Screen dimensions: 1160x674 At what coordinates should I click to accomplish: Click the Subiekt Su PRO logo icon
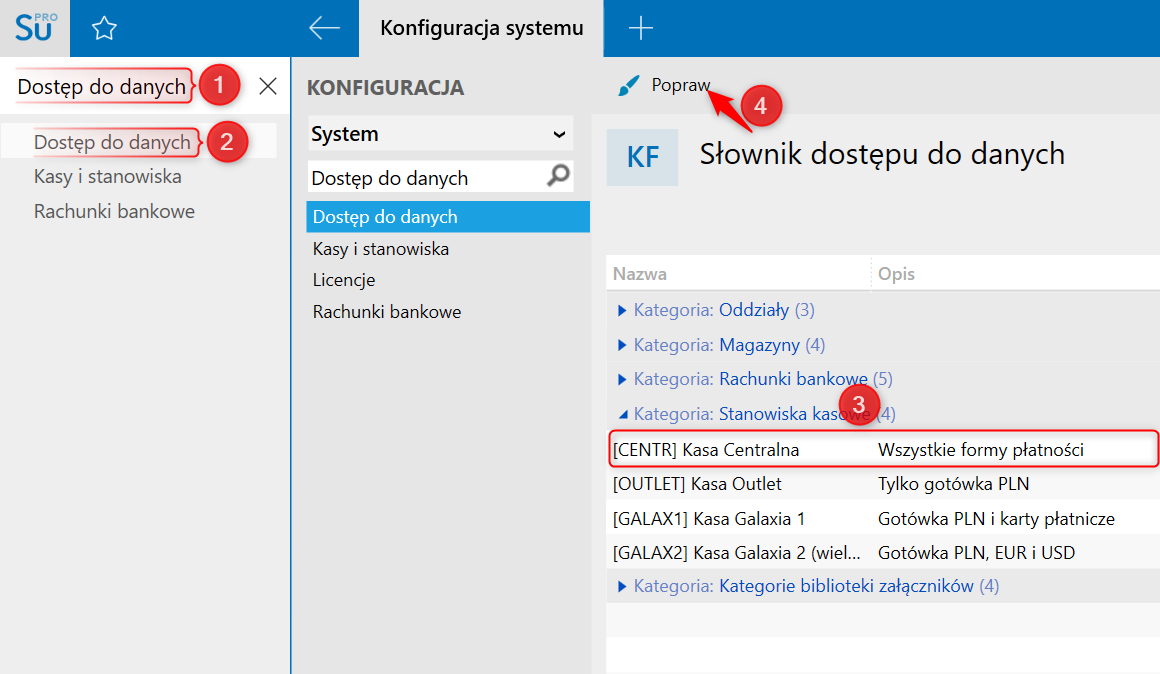click(x=35, y=27)
